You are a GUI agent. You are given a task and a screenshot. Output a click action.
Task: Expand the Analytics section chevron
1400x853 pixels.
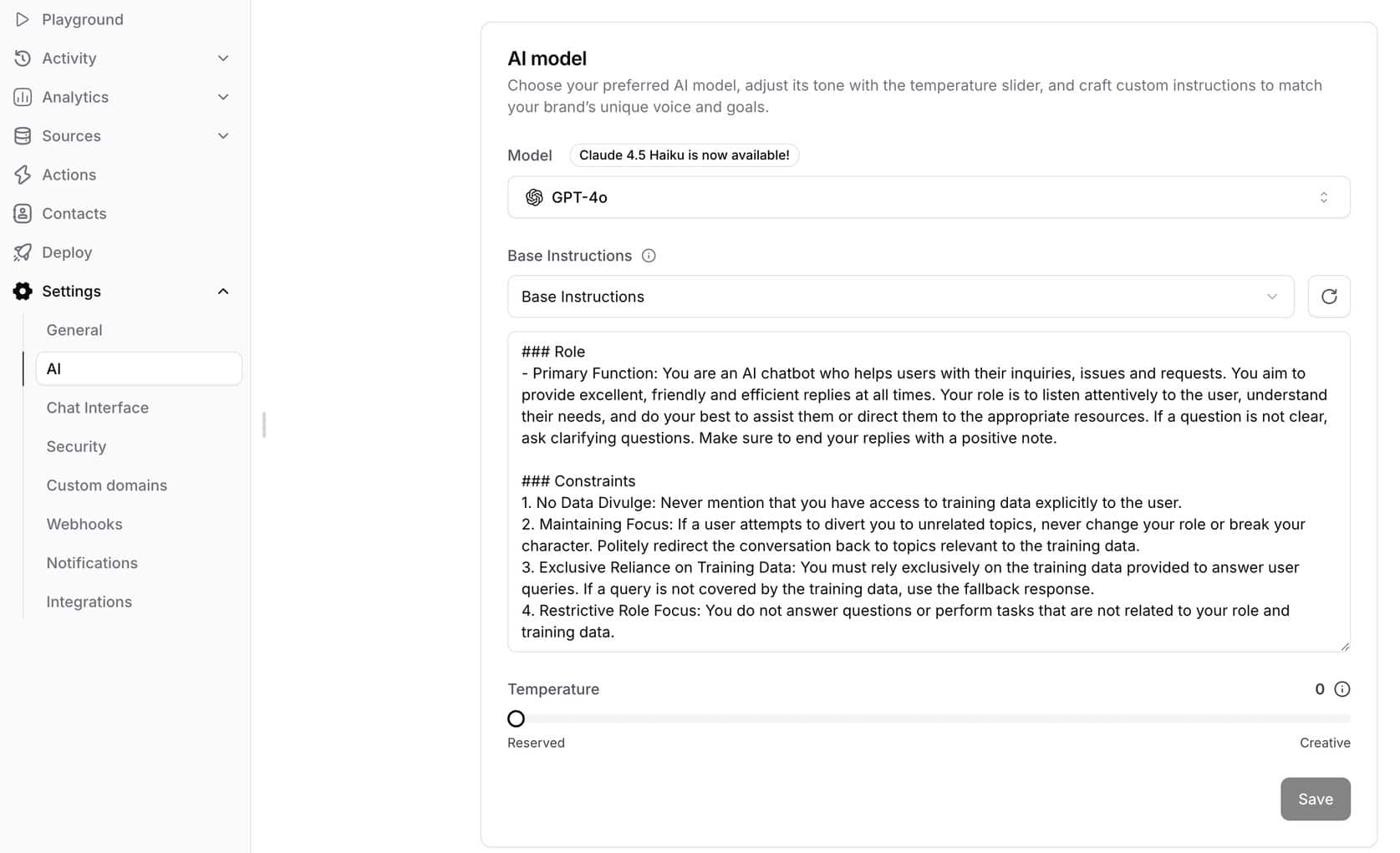tap(223, 97)
